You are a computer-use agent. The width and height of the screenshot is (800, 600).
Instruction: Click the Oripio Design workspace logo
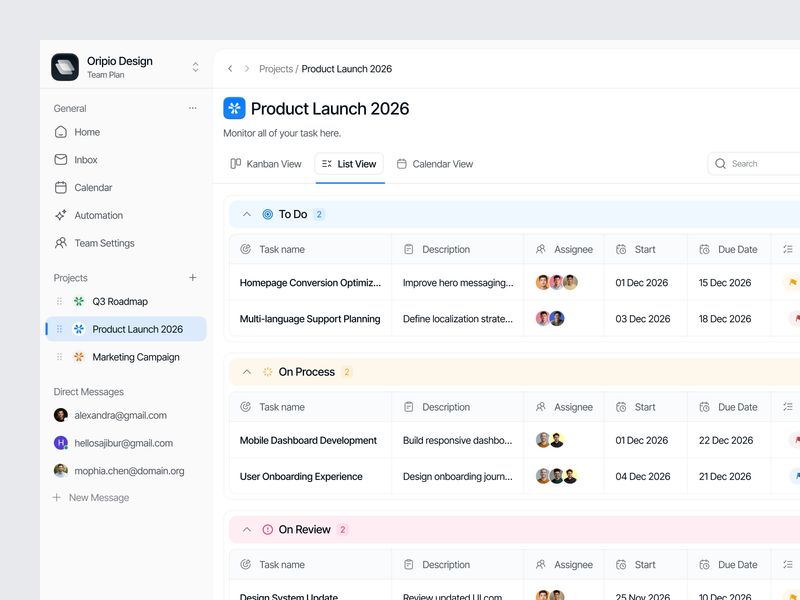(65, 67)
